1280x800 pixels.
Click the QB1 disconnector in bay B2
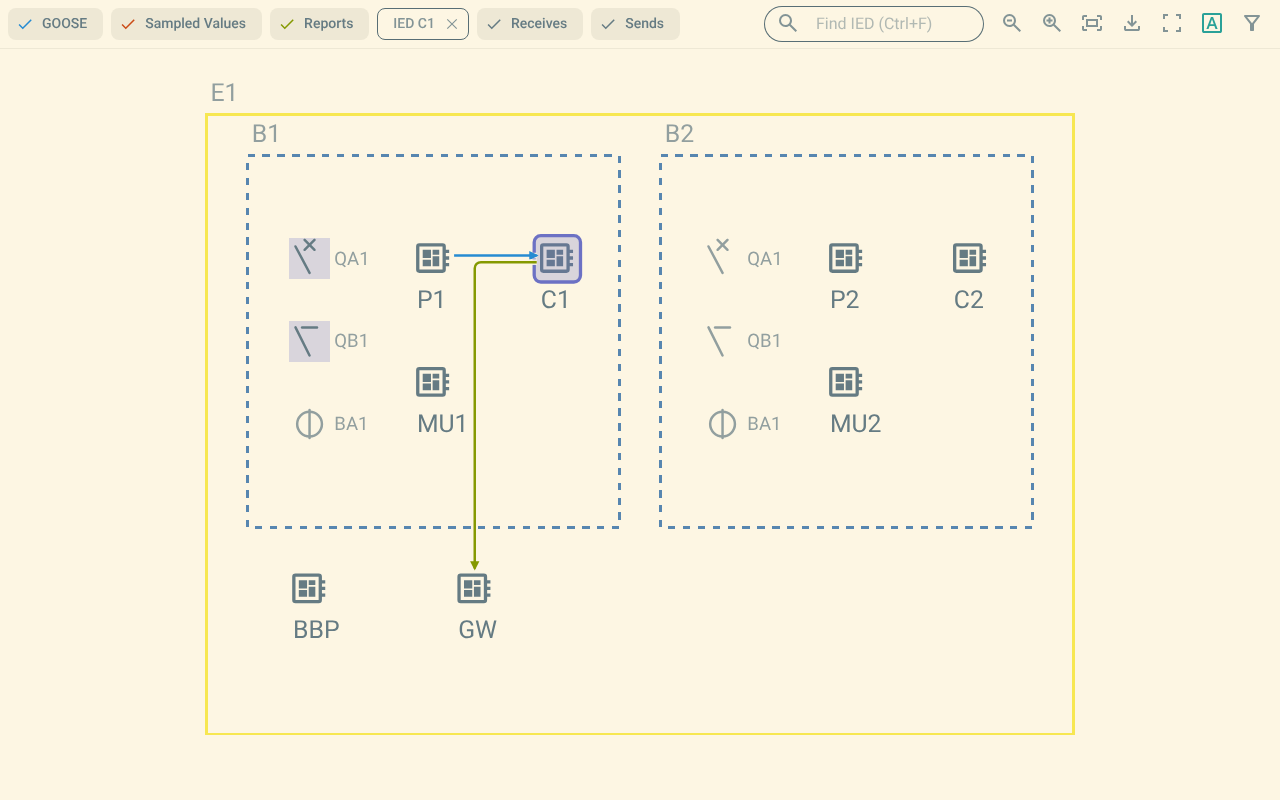[719, 341]
